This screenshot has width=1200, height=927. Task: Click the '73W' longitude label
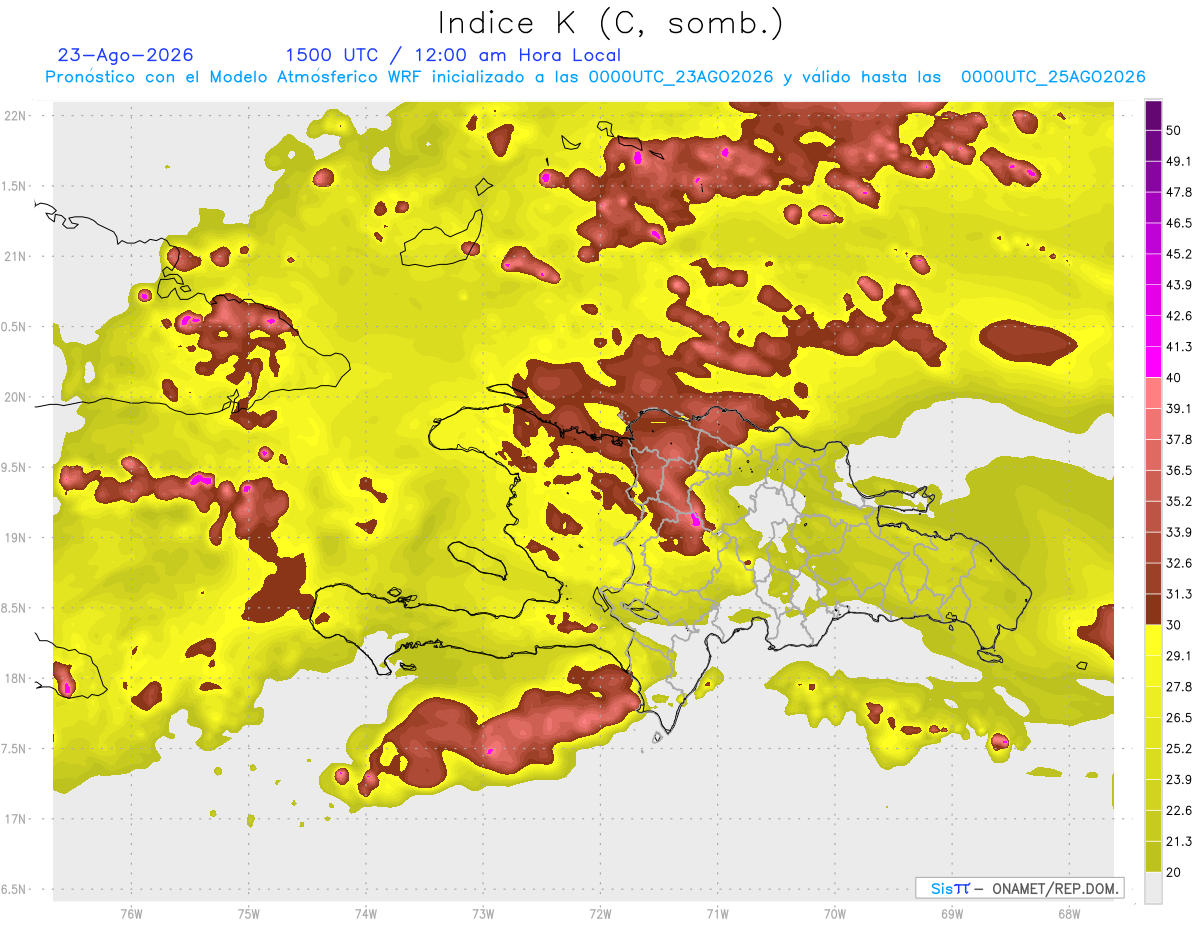point(482,913)
